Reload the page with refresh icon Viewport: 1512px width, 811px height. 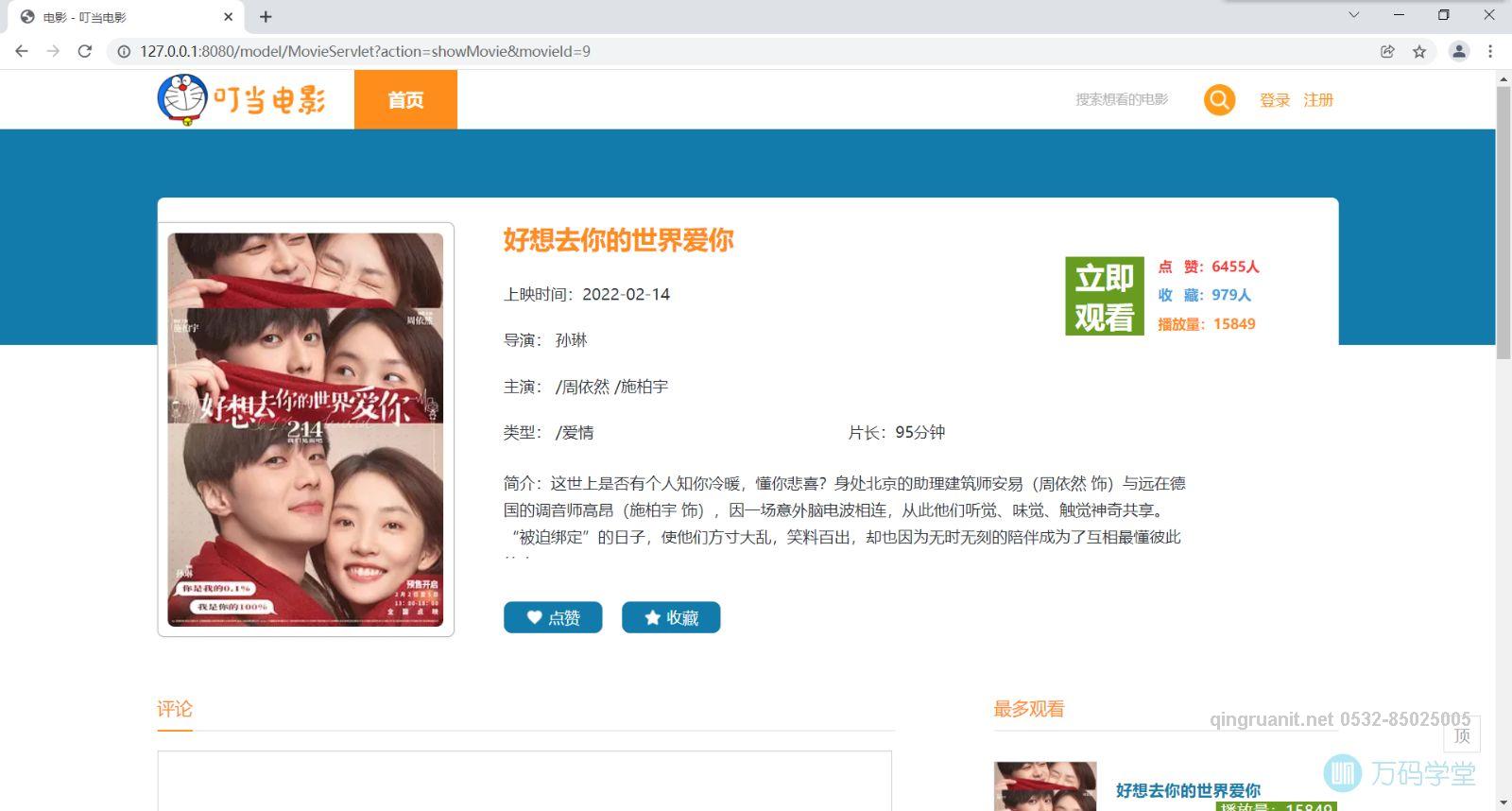[85, 51]
